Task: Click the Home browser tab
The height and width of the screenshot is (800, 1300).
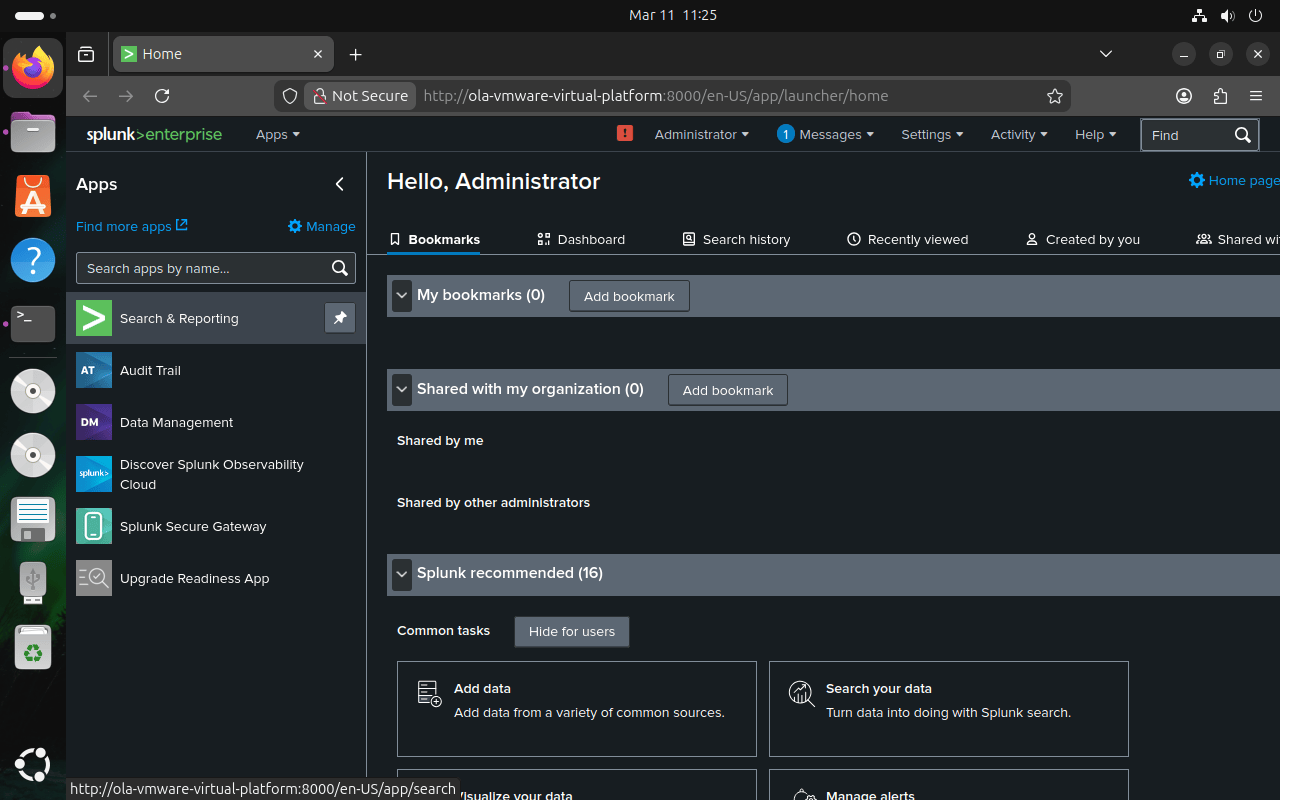Action: pos(222,54)
